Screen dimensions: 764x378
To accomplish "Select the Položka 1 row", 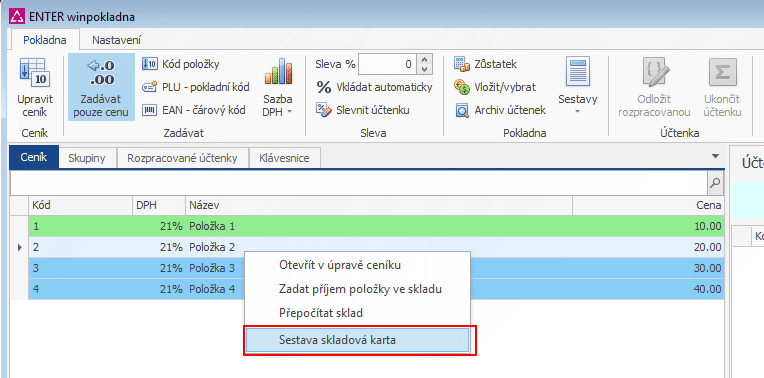I will (376, 227).
